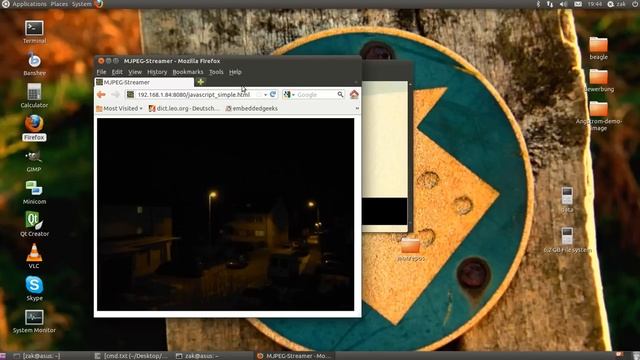
Task: Switch to MJPEG-Streamer taskbar button
Action: [x=294, y=356]
